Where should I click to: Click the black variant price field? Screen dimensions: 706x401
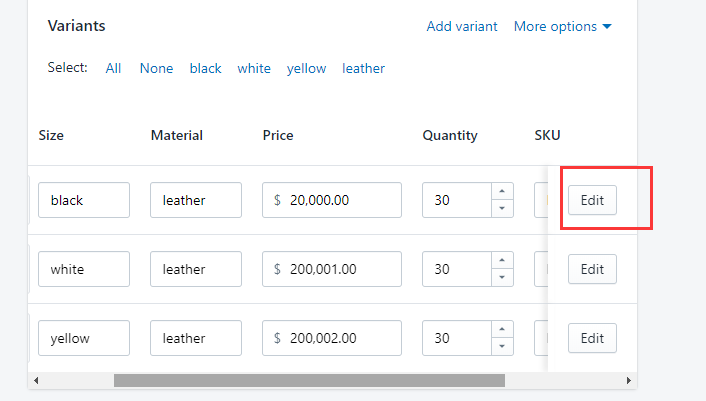click(x=332, y=200)
